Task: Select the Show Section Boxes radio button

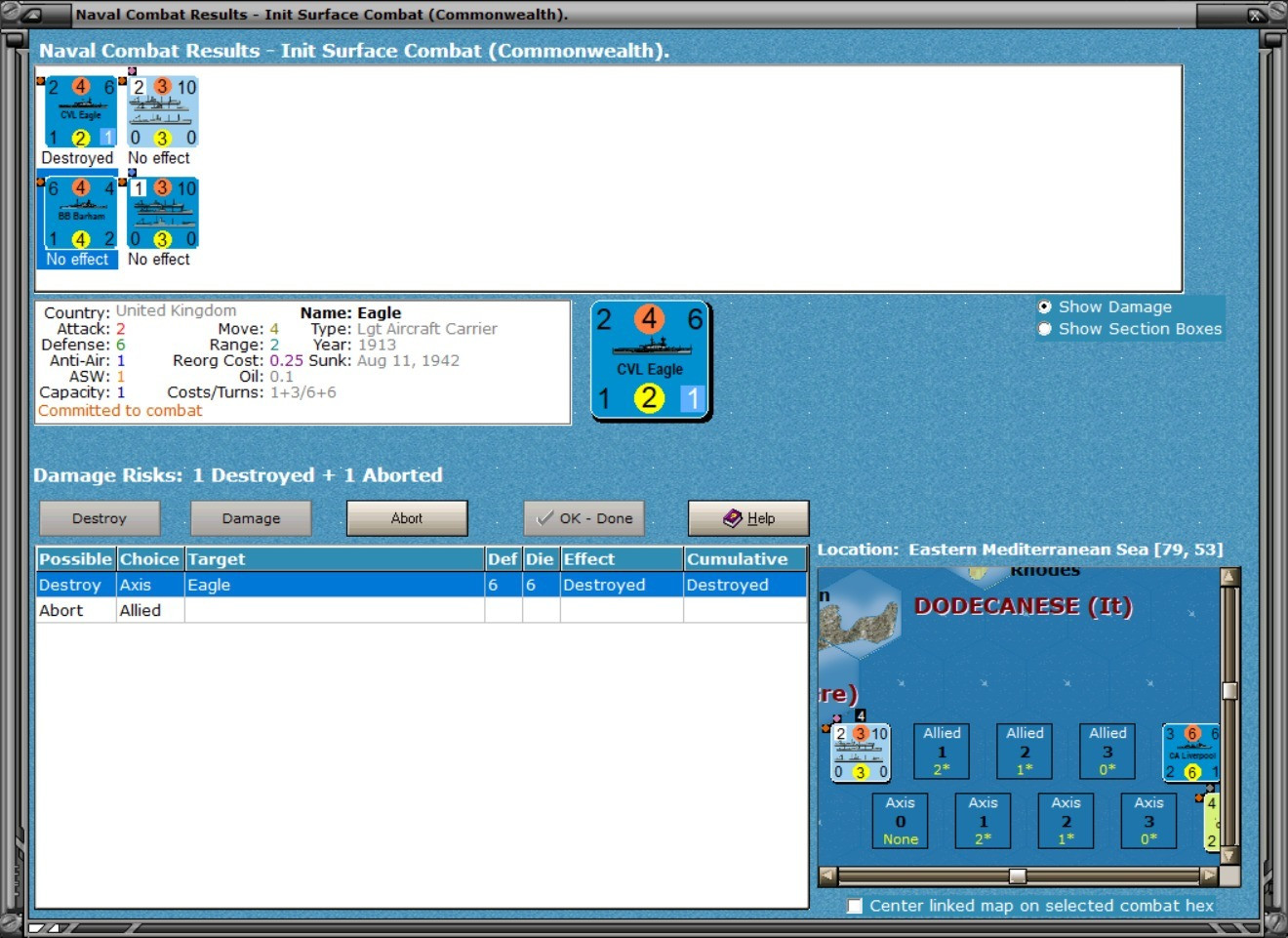Action: [1044, 329]
